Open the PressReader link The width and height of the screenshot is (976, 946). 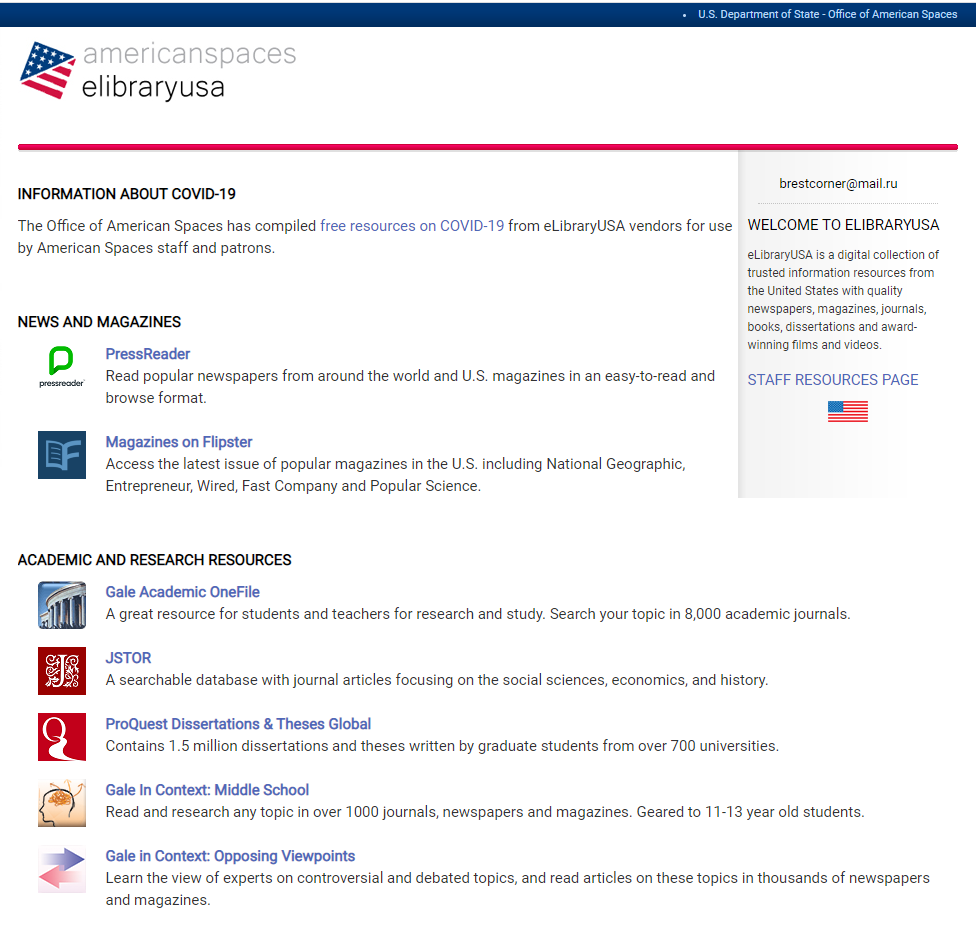pos(148,354)
